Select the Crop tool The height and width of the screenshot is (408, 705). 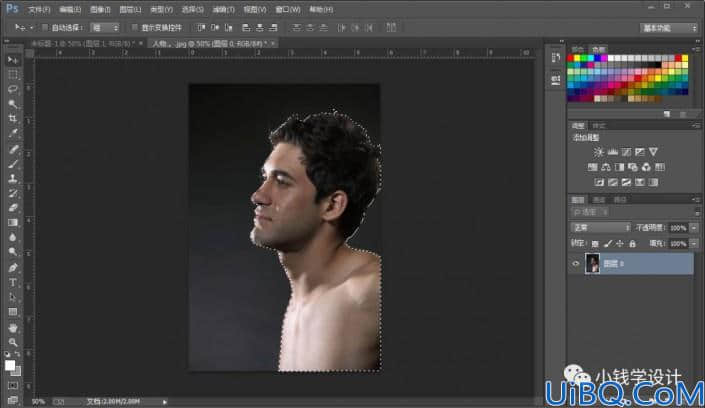[x=13, y=119]
